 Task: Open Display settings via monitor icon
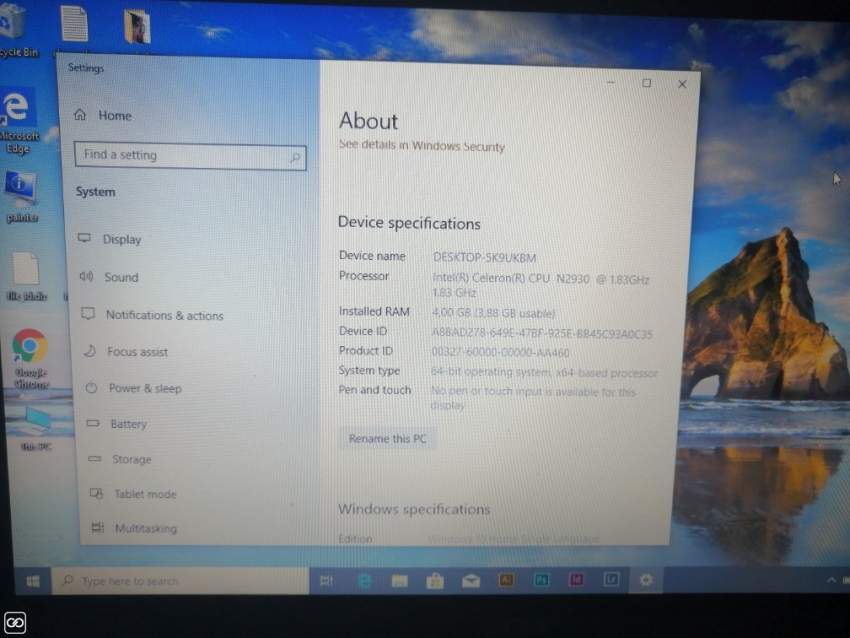click(86, 239)
